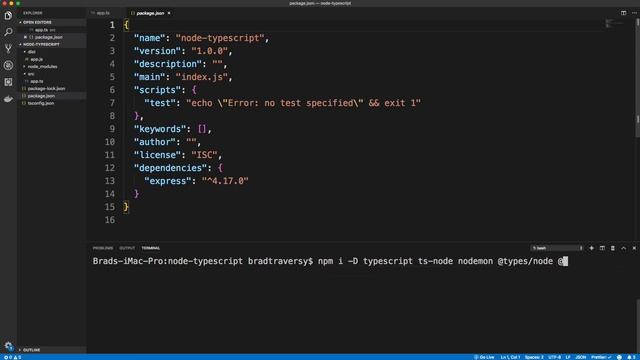This screenshot has width=640, height=360.
Task: Open the Source Control view
Action: (8, 49)
